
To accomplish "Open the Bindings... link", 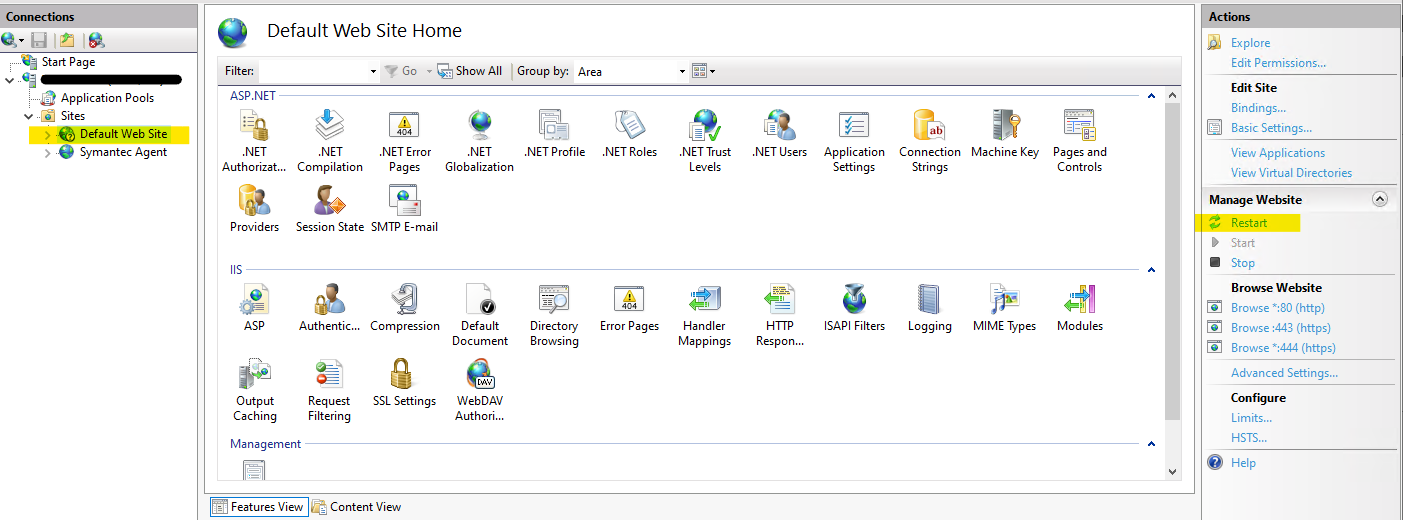I will pos(1258,108).
